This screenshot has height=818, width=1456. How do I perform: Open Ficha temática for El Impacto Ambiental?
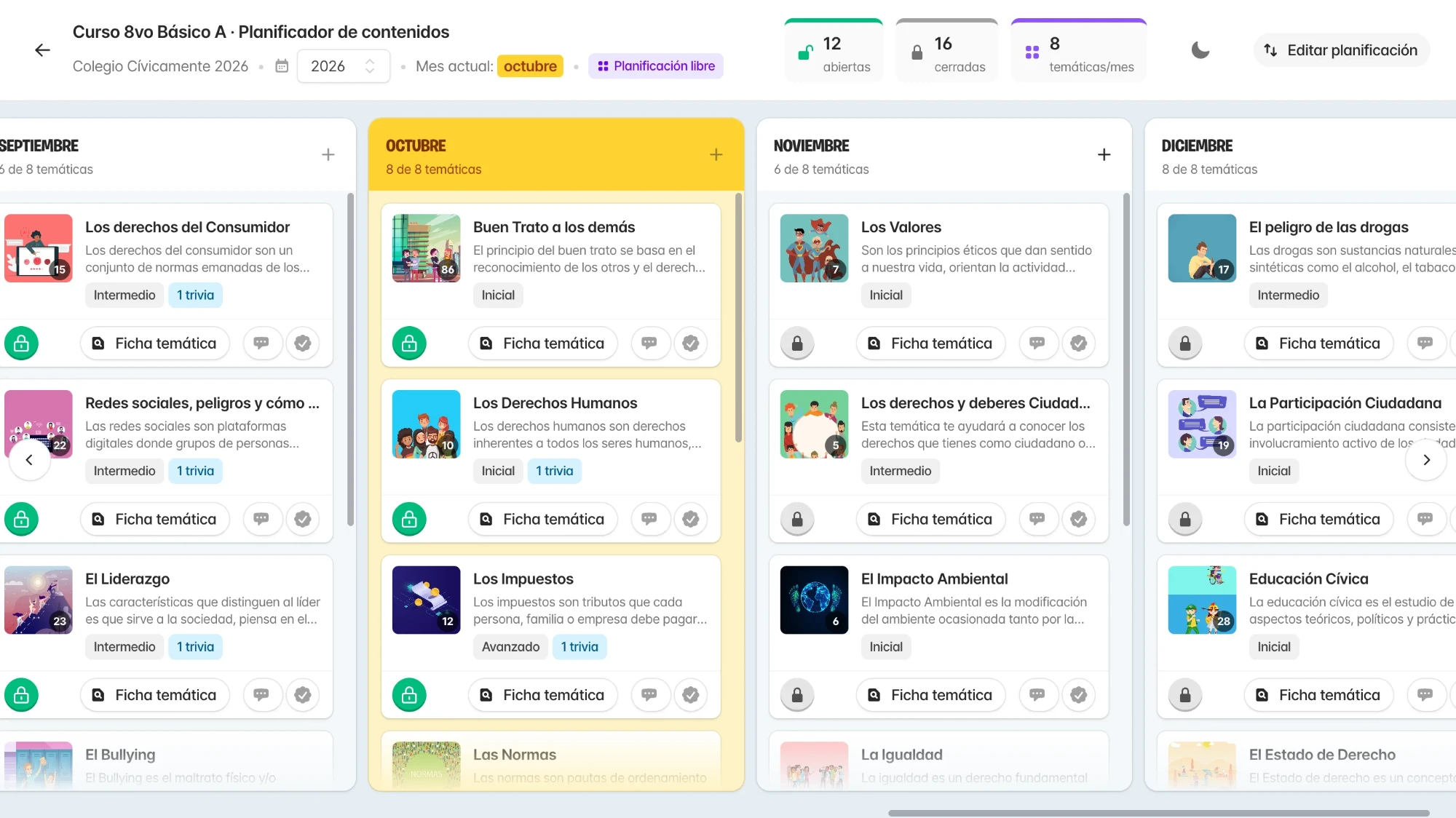pyautogui.click(x=931, y=695)
